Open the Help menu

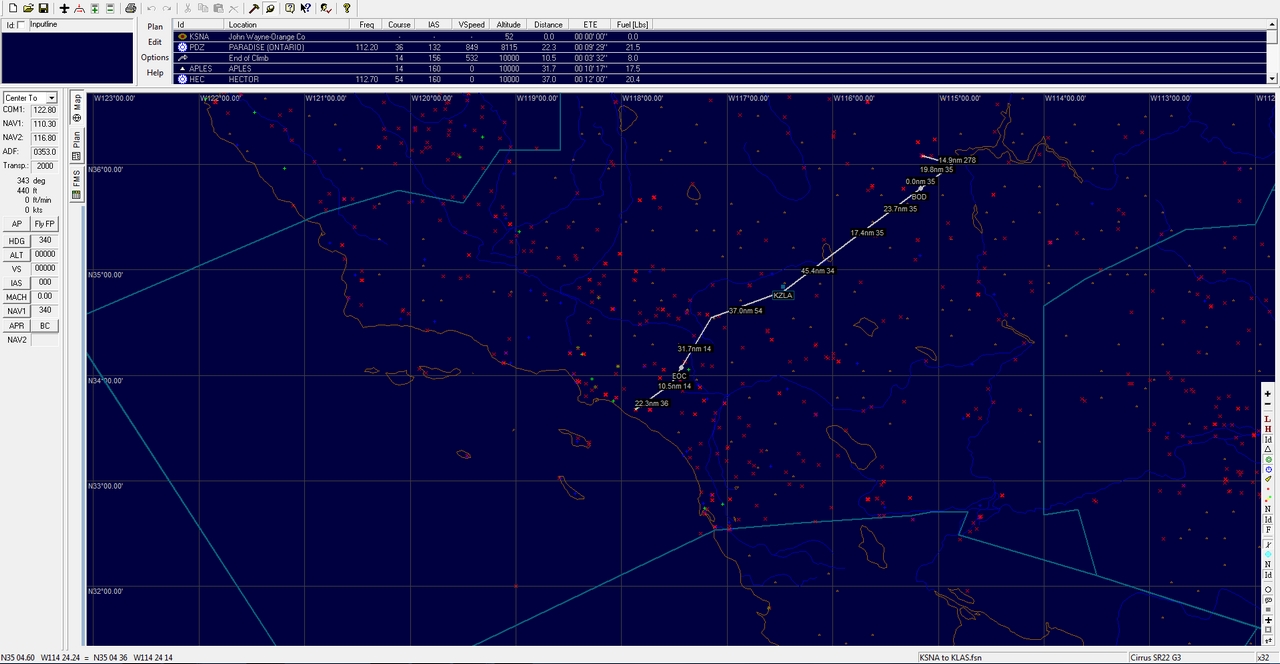(155, 72)
